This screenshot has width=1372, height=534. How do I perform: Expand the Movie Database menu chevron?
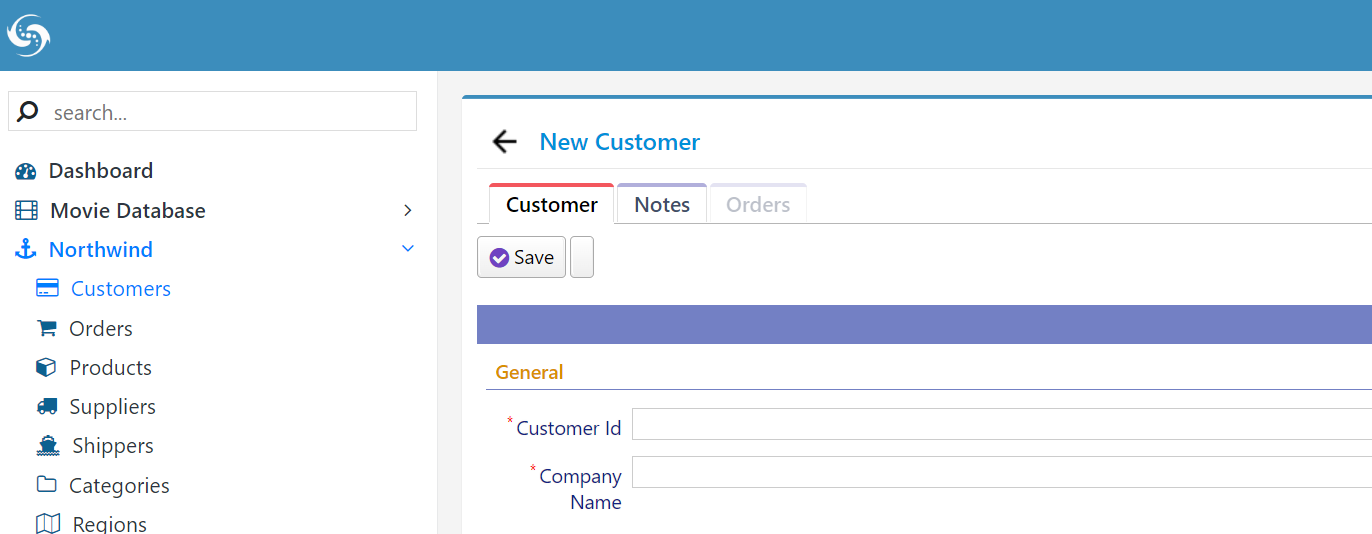tap(407, 210)
